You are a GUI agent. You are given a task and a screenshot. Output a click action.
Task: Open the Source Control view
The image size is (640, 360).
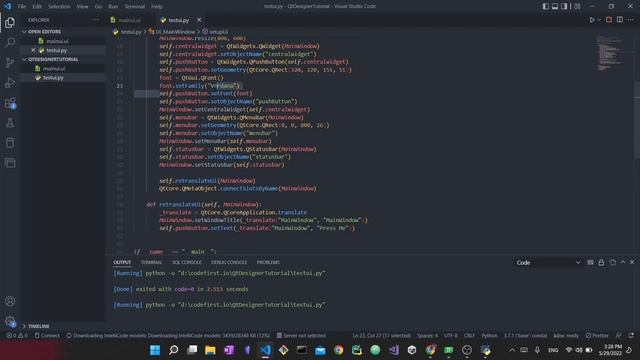coord(10,62)
